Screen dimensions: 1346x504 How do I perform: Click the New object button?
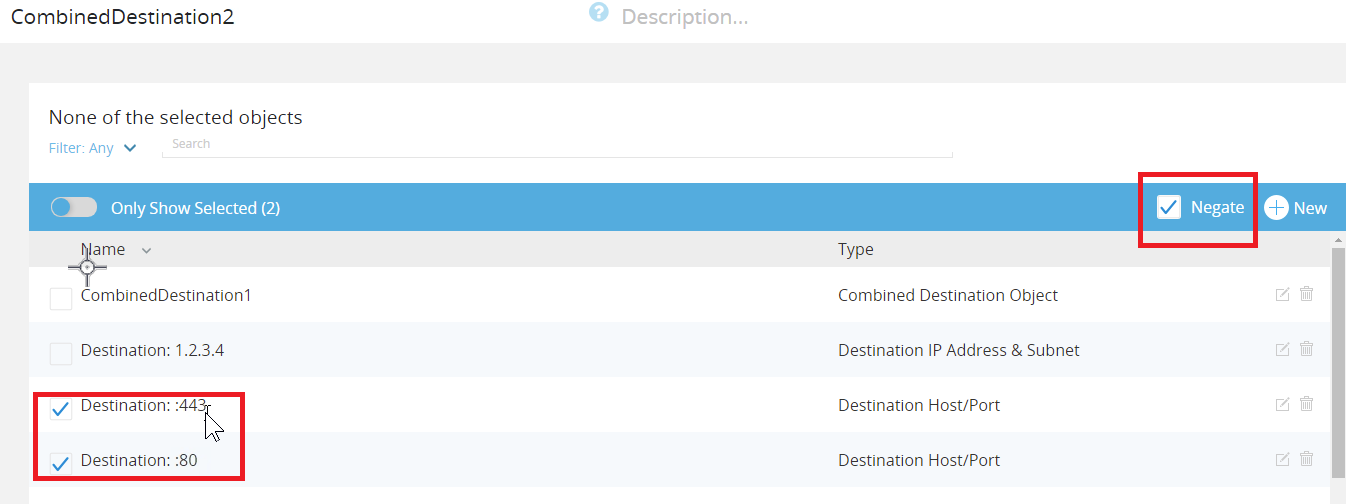pos(1296,207)
